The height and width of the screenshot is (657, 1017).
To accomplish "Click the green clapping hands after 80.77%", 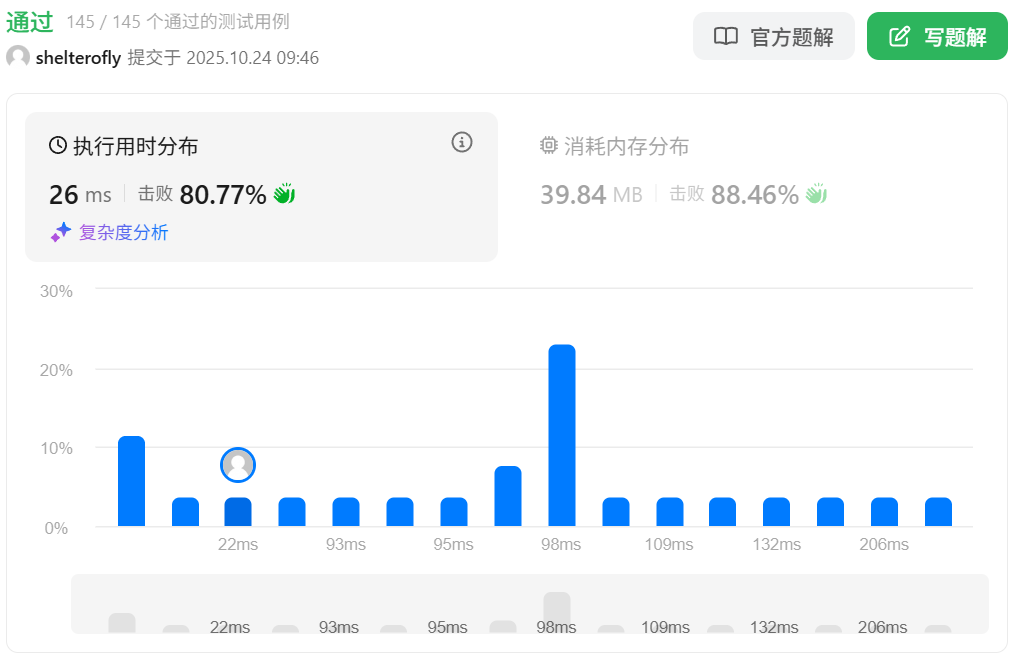I will pyautogui.click(x=285, y=194).
